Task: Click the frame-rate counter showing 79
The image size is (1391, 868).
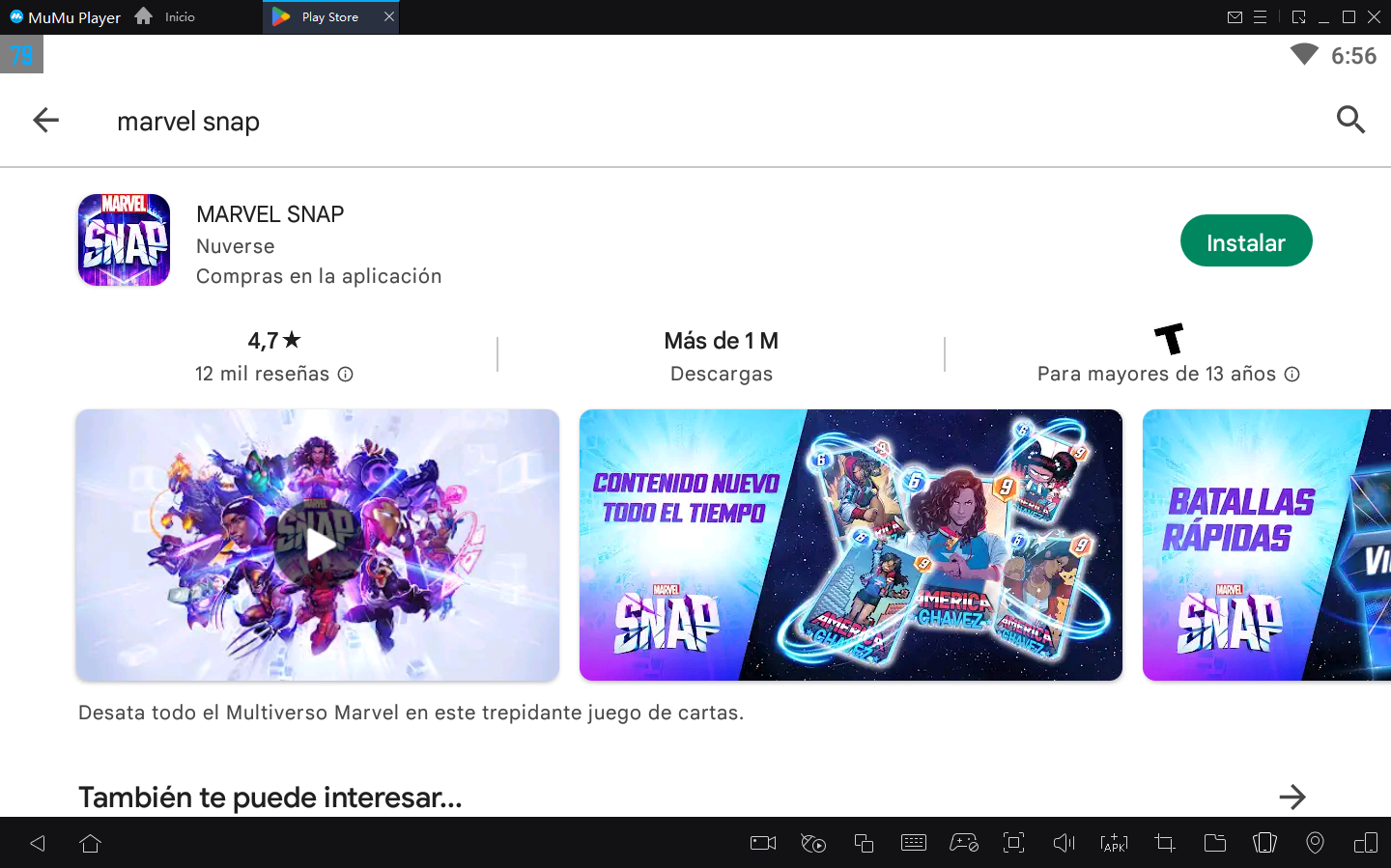Action: (x=21, y=55)
